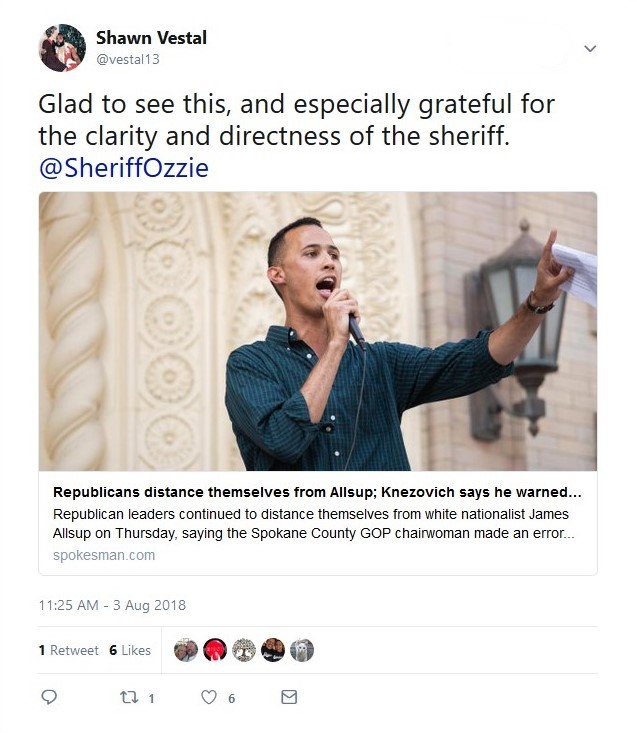Screen dimensions: 637x733
Task: Click the 11:25 AM - 3 Aug 2018 timestamp
Action: (112, 605)
